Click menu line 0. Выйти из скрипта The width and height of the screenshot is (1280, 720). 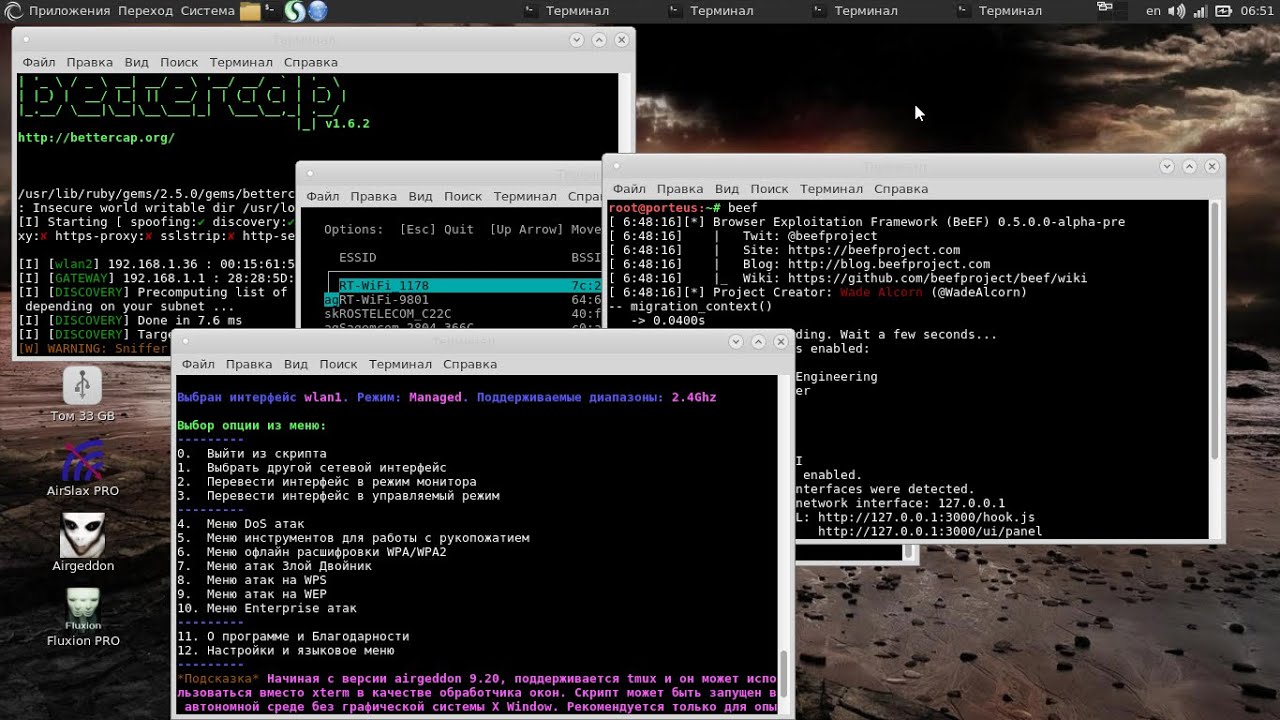pyautogui.click(x=252, y=454)
